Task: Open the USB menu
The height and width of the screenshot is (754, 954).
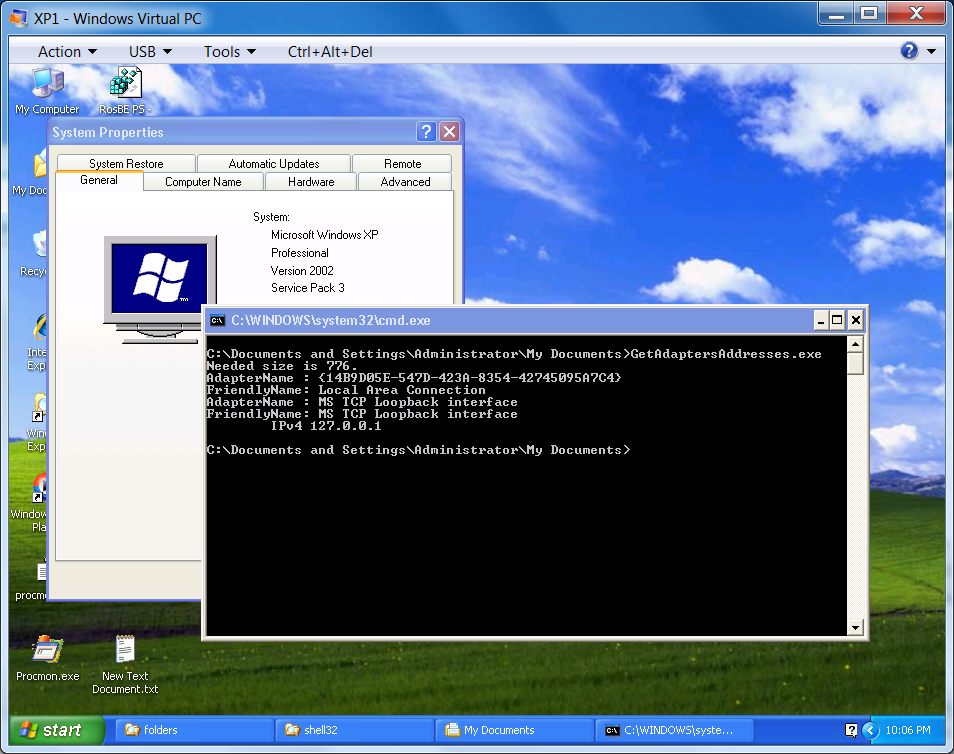Action: [x=150, y=52]
